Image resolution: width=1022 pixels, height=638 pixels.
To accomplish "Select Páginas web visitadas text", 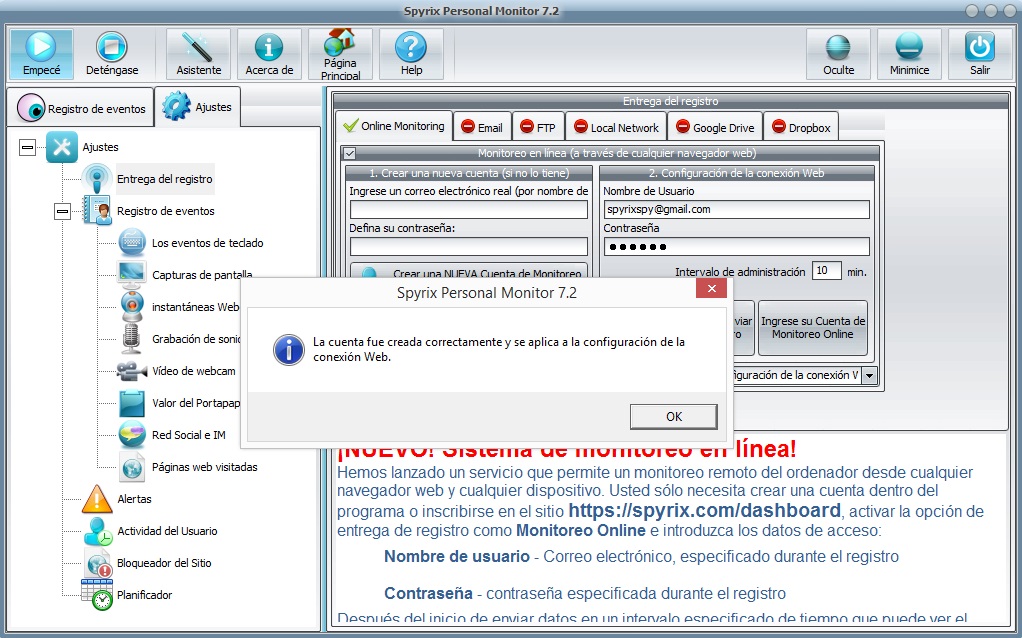I will pyautogui.click(x=205, y=467).
